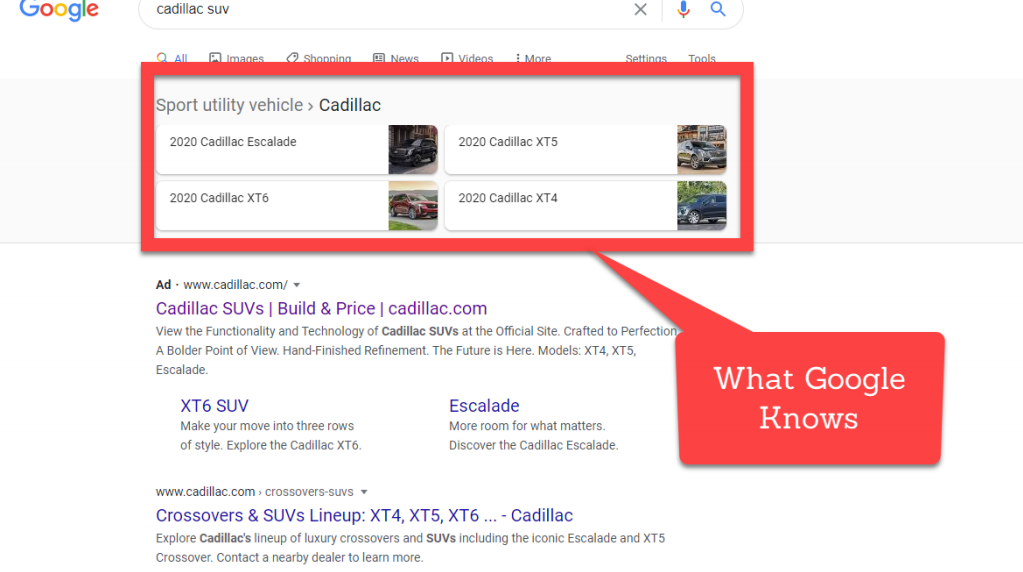Open Cadillac SUVs Build & Price link
The image size is (1023, 572).
[x=321, y=308]
